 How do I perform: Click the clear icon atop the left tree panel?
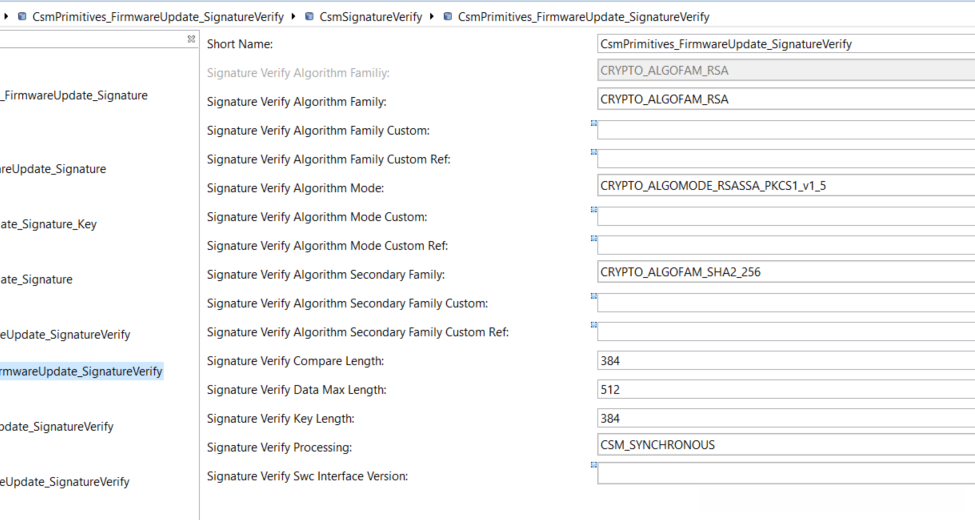[x=191, y=39]
